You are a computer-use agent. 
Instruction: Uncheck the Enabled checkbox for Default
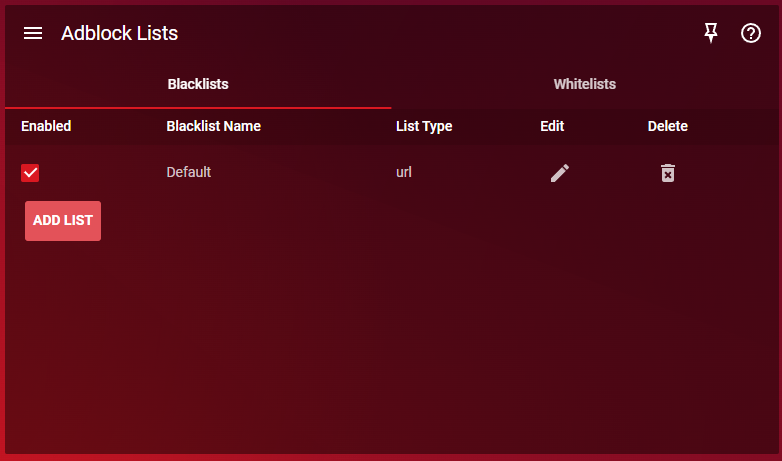coord(30,173)
